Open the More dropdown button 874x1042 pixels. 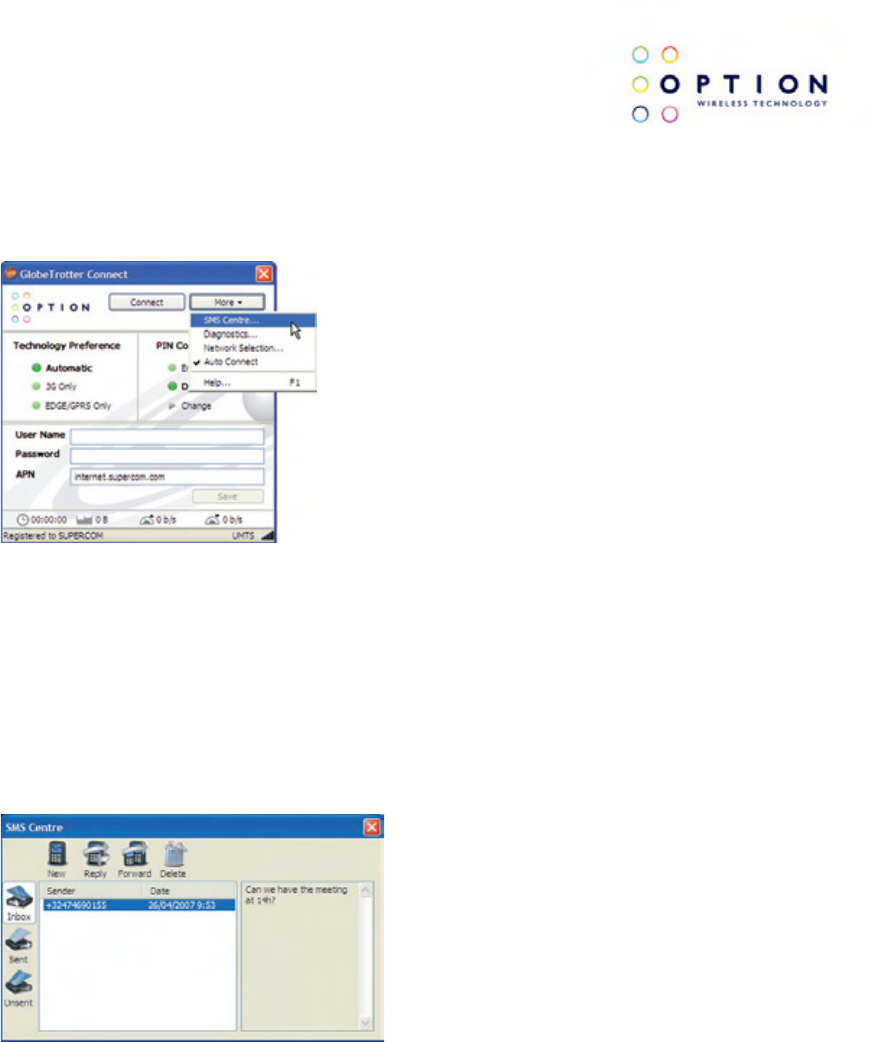(227, 302)
